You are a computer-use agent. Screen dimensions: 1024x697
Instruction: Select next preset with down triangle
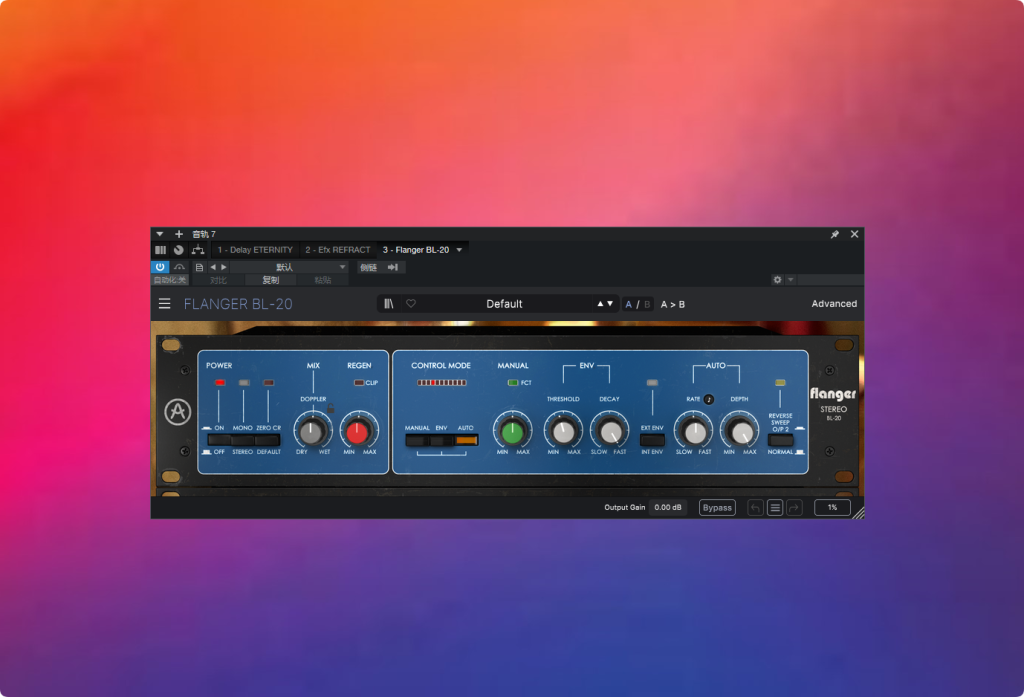tap(610, 304)
